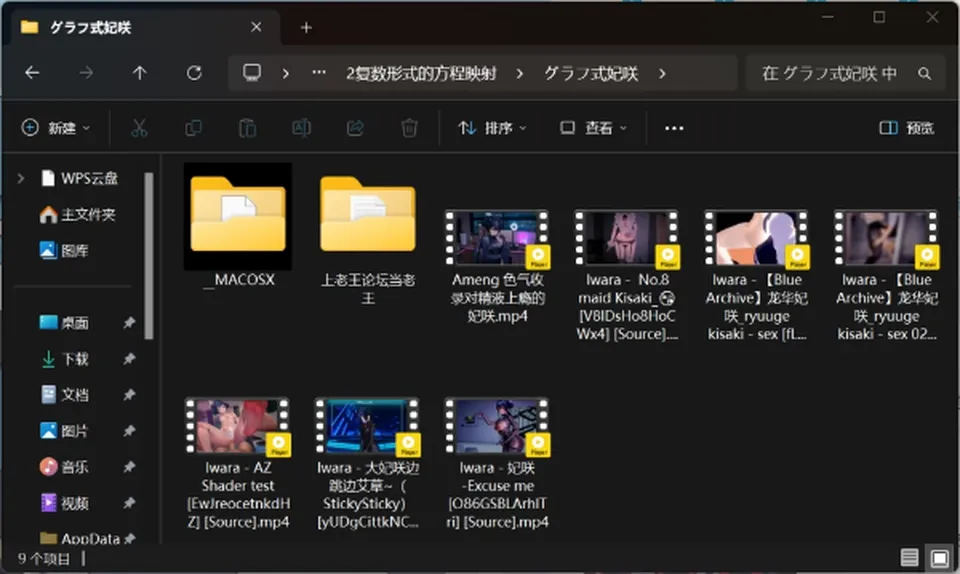Click the PC icon in address bar
Viewport: 960px width, 574px height.
click(x=252, y=73)
